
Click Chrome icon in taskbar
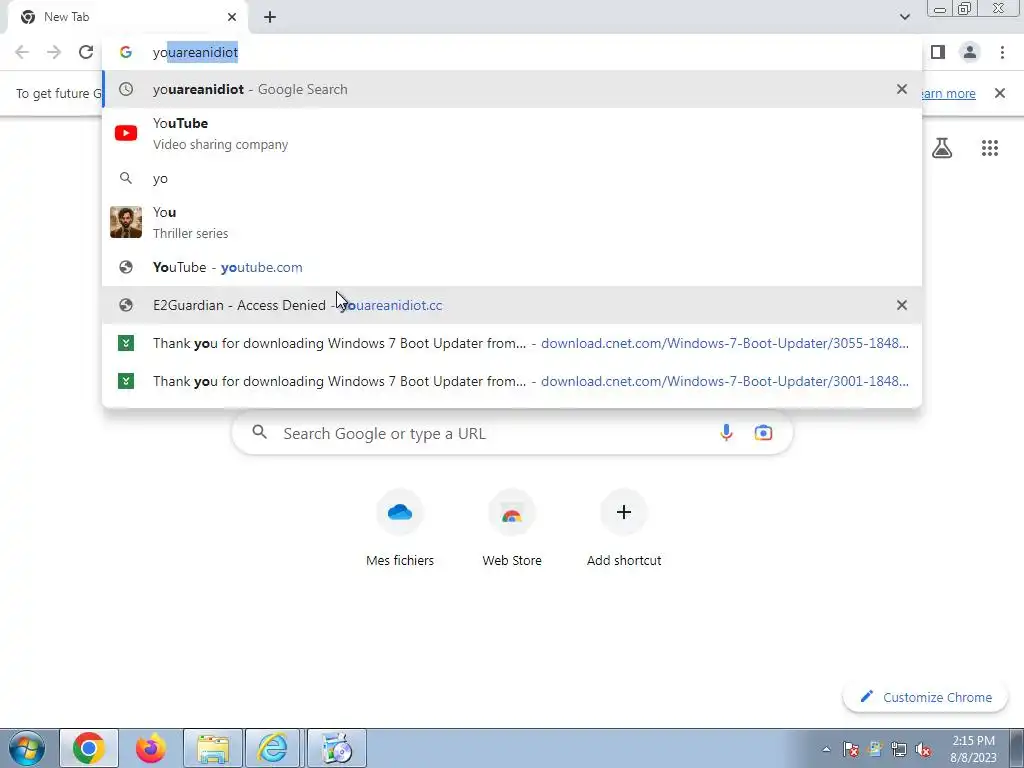click(89, 748)
